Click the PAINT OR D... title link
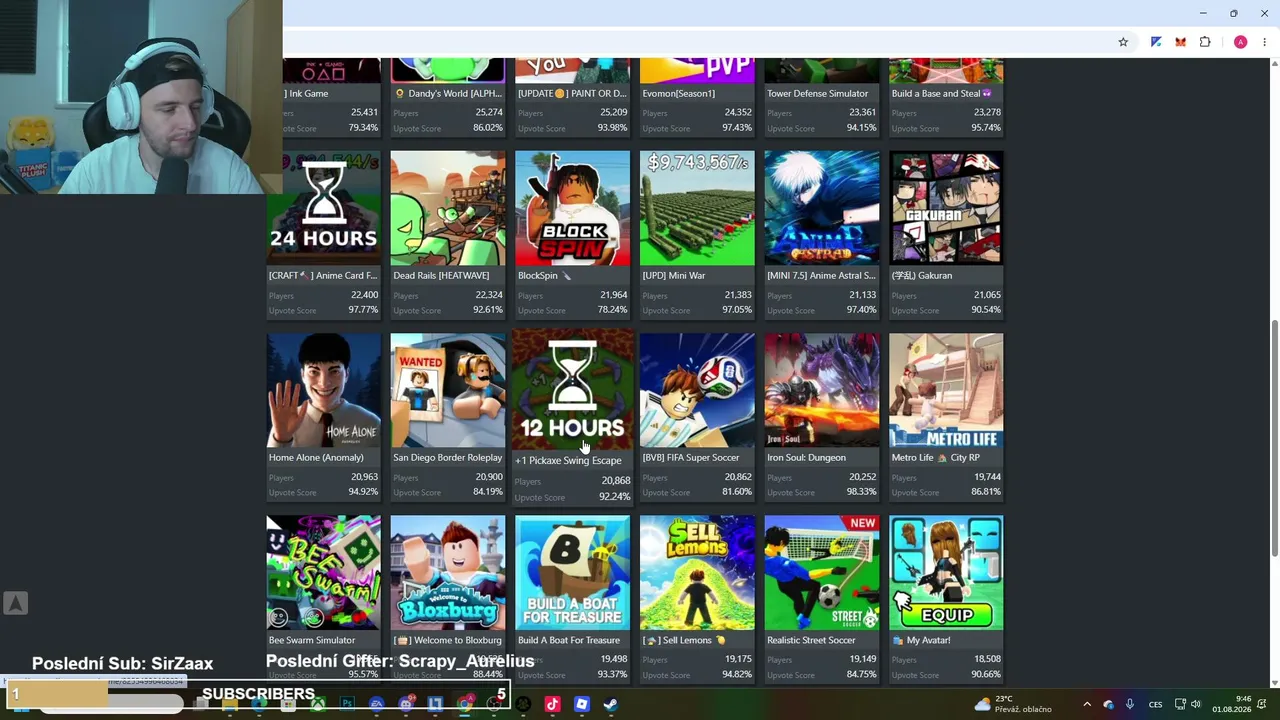 (x=572, y=93)
